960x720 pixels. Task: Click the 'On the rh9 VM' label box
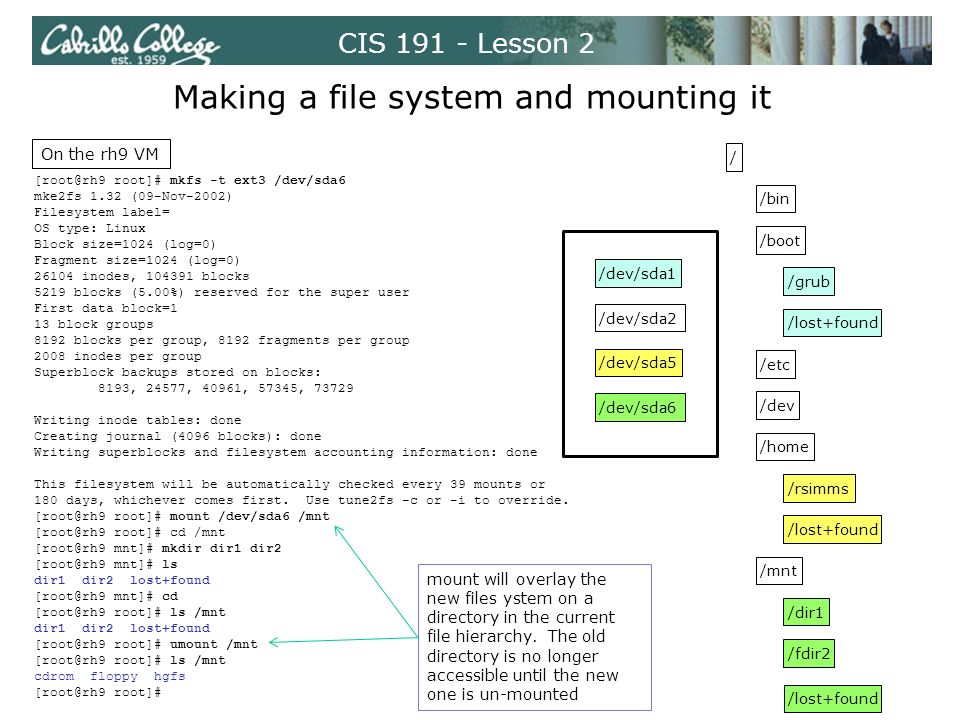[x=101, y=154]
